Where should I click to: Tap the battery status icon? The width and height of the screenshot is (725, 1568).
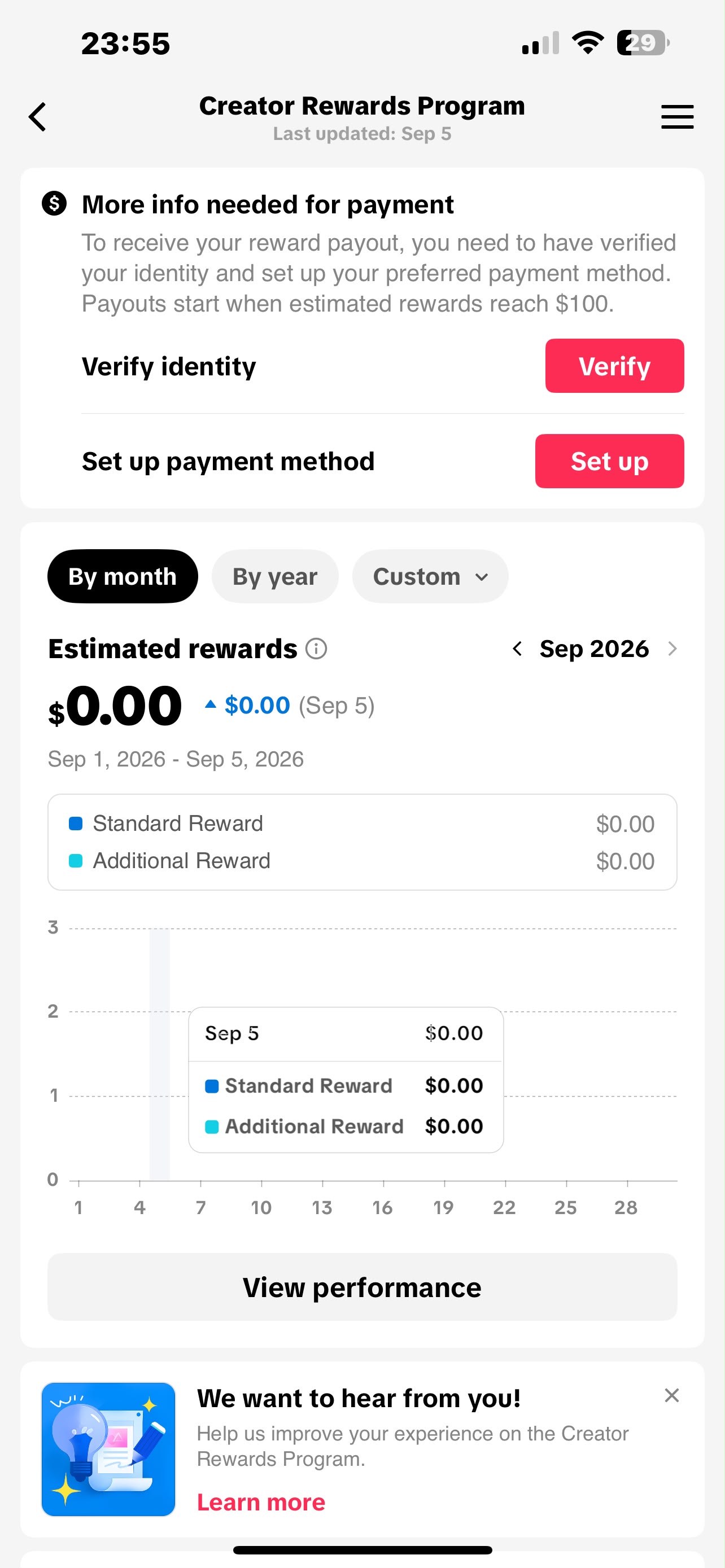click(x=643, y=42)
